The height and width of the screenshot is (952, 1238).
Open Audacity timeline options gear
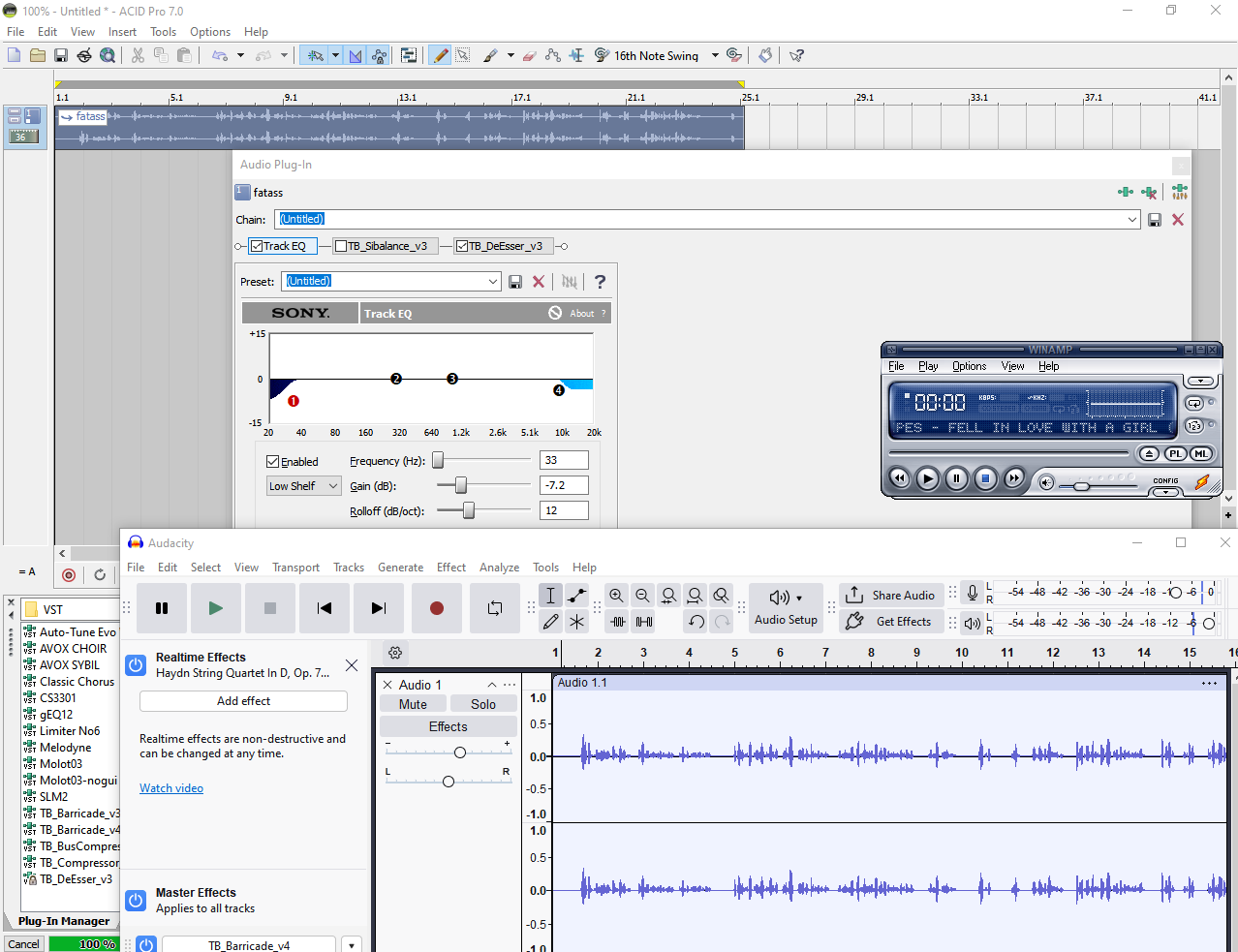[x=394, y=653]
